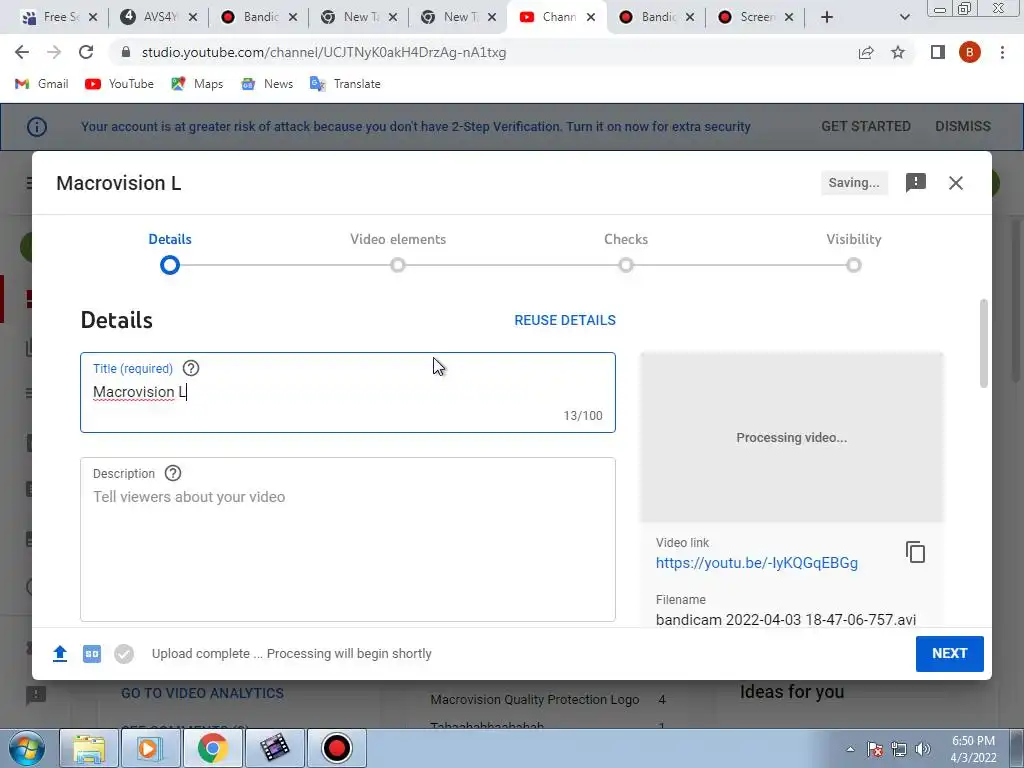The width and height of the screenshot is (1024, 768).
Task: Open the video editor filmstrip taskbar icon
Action: pos(274,748)
